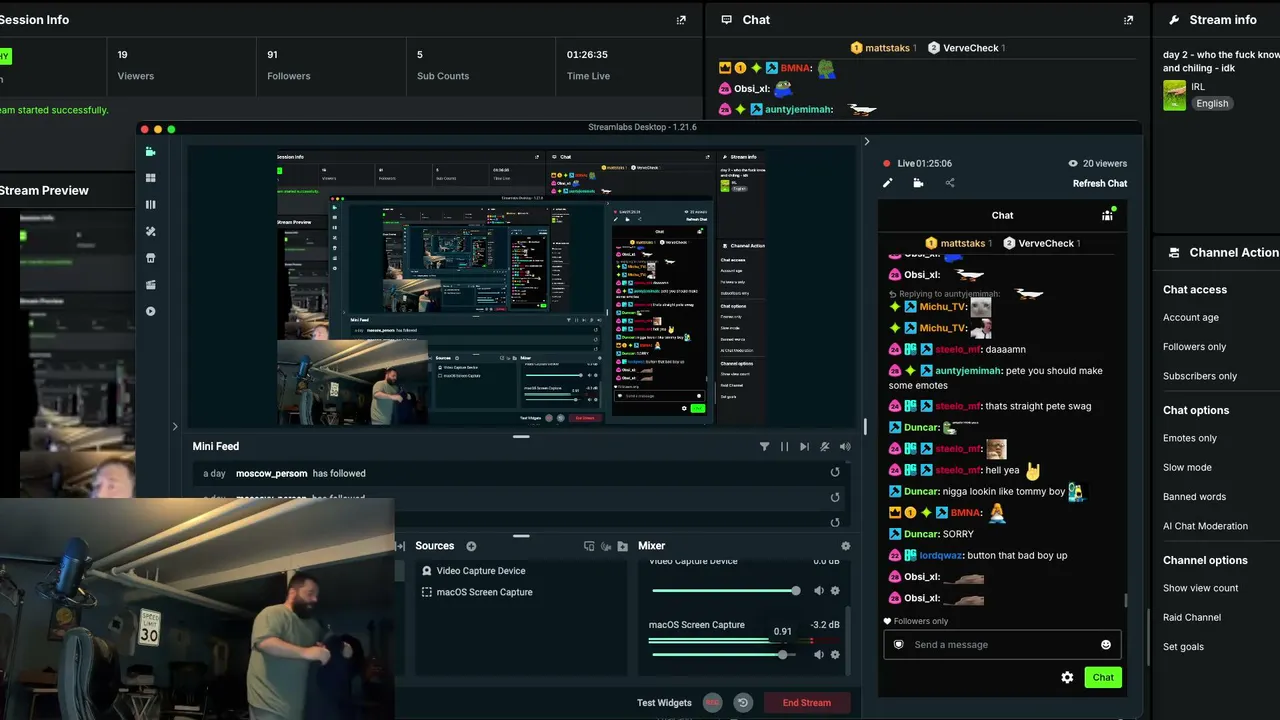The width and height of the screenshot is (1280, 720).
Task: Skip the current alert in Mini Feed
Action: tap(805, 447)
